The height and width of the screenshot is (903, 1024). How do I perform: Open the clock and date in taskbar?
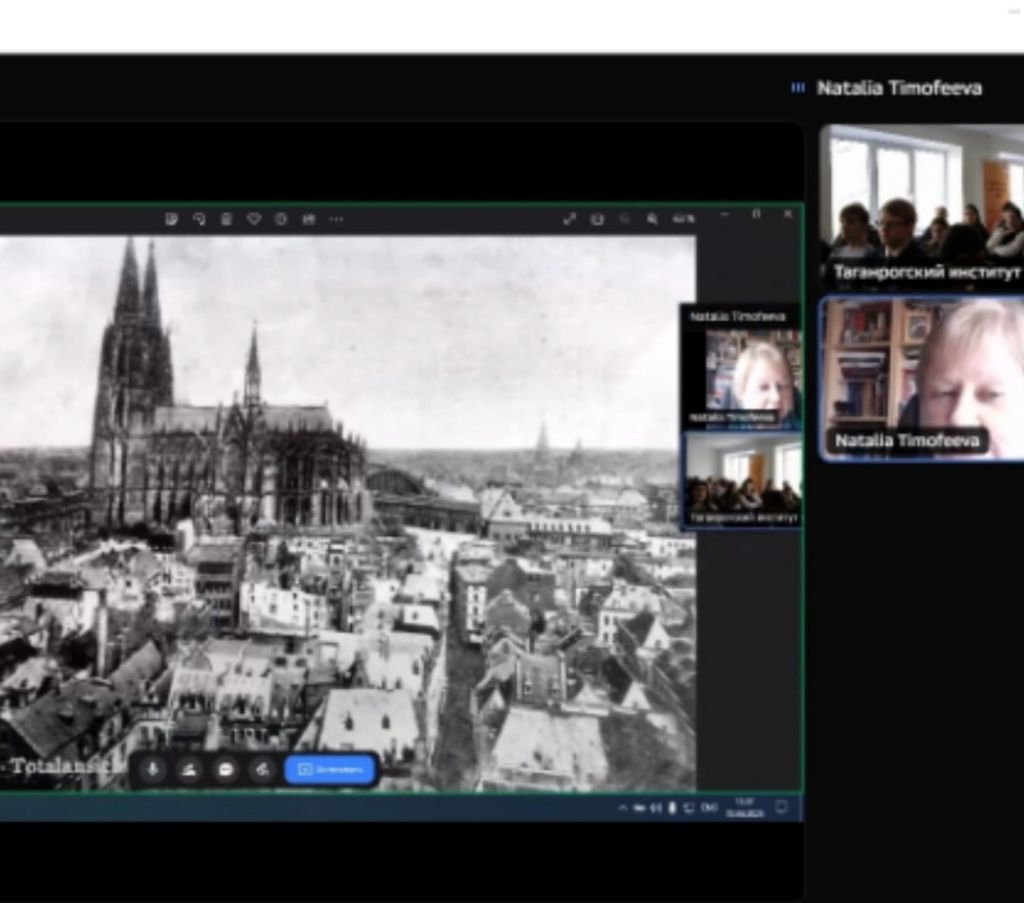click(x=743, y=807)
